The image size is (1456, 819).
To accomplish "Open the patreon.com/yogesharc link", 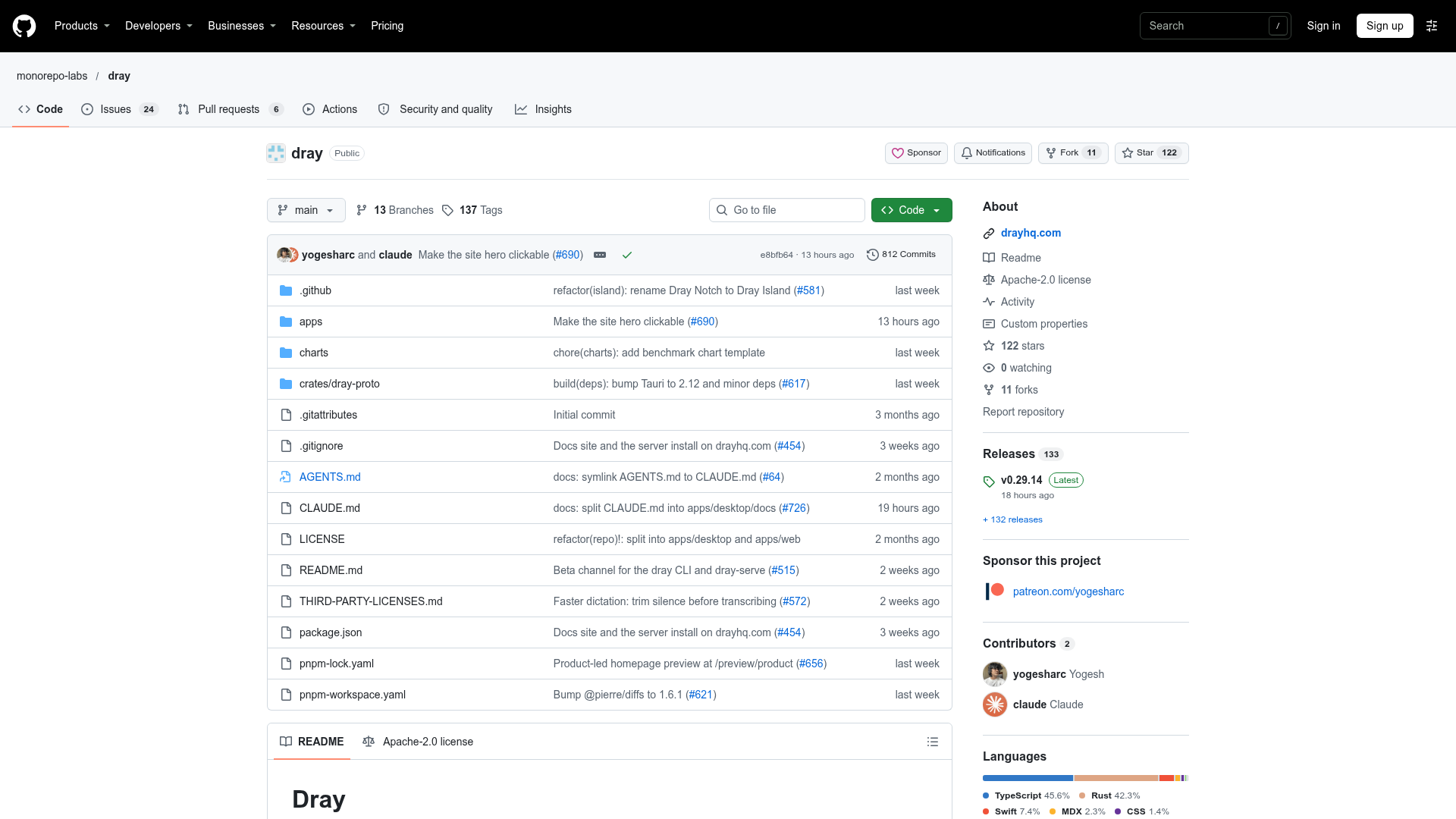I will pos(1068,591).
